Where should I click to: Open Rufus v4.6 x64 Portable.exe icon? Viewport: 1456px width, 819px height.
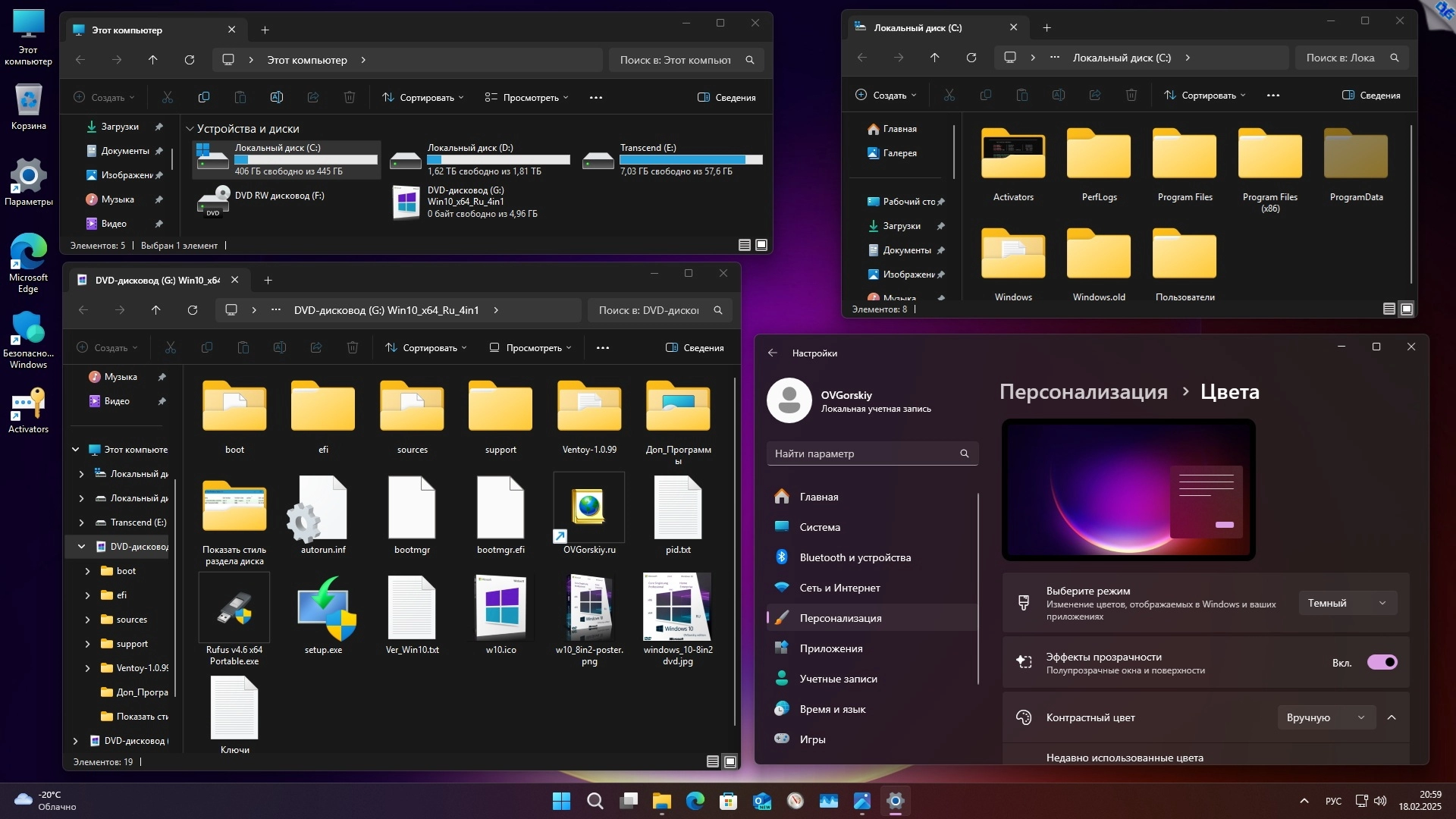(234, 609)
